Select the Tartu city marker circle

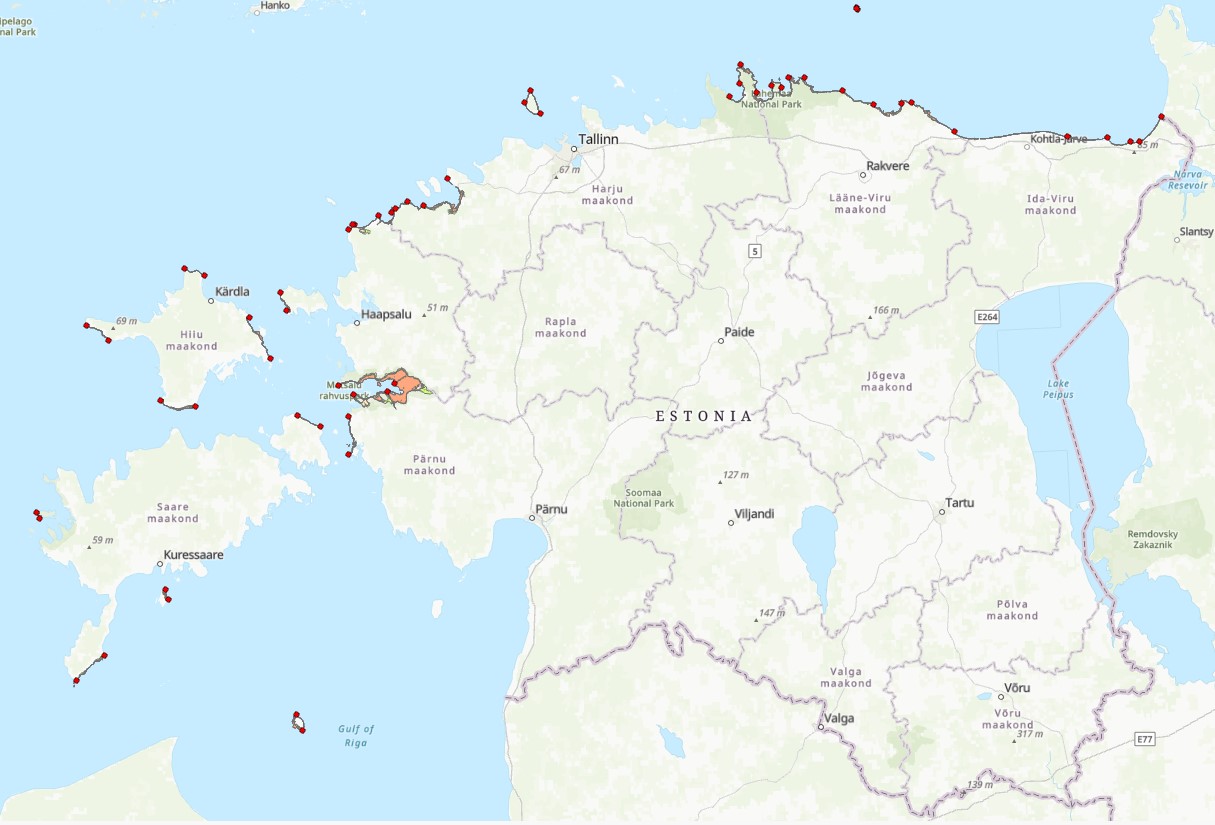941,512
